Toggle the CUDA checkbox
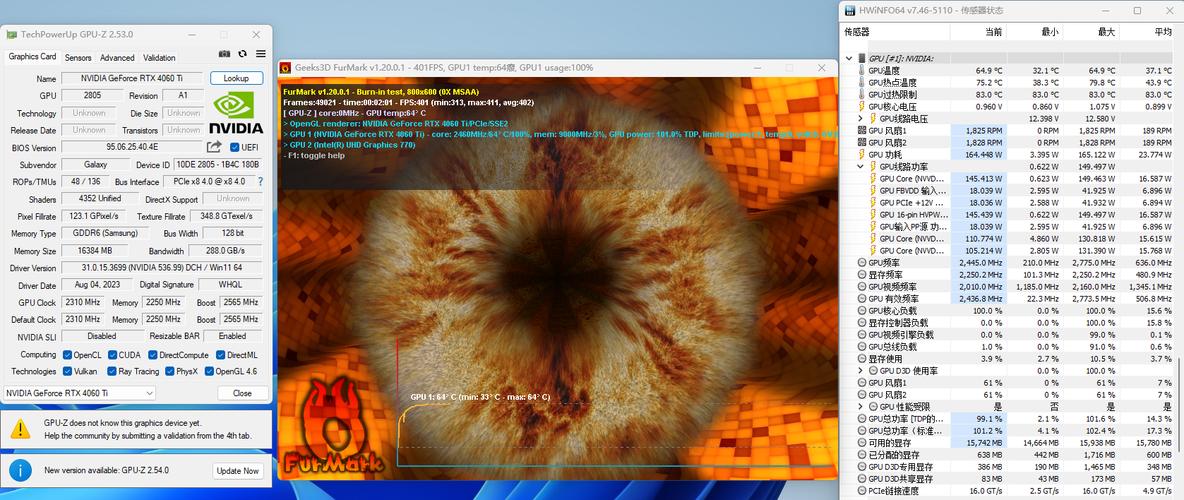The height and width of the screenshot is (500, 1184). coord(113,355)
